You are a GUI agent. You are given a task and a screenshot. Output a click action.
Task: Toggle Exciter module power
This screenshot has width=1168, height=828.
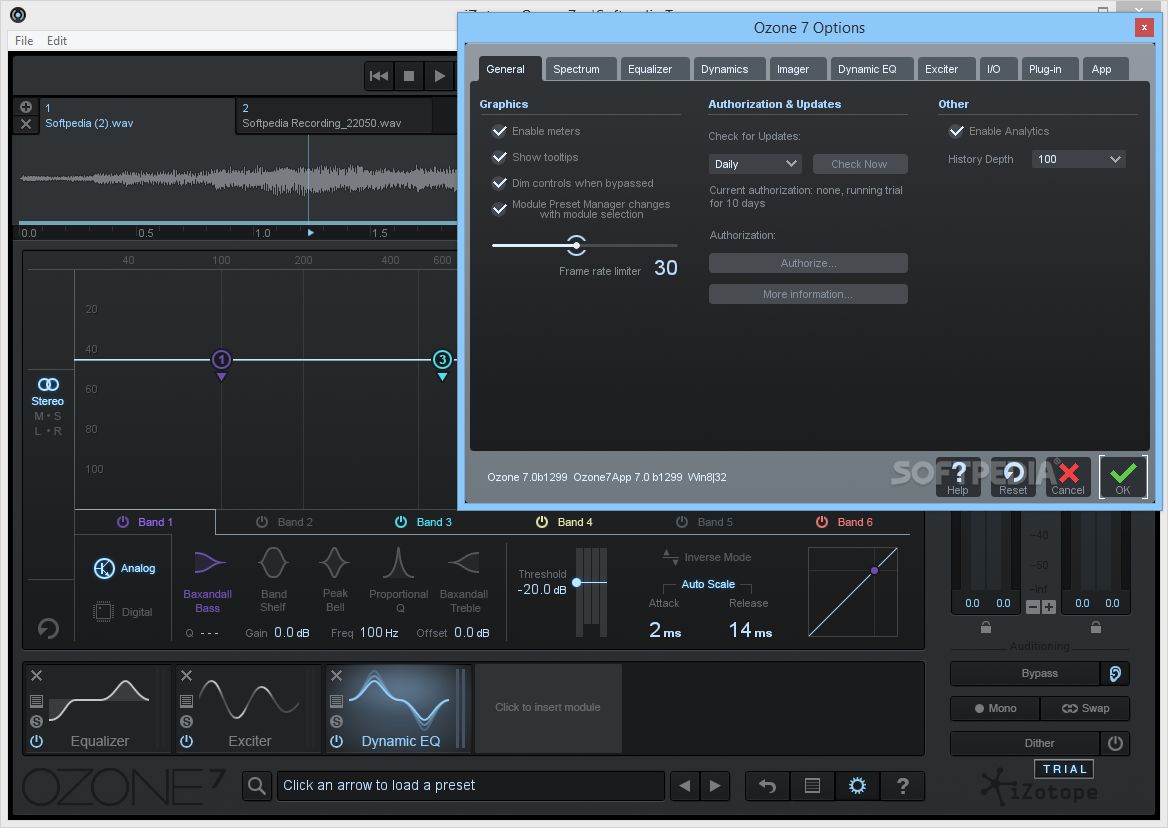pos(186,741)
